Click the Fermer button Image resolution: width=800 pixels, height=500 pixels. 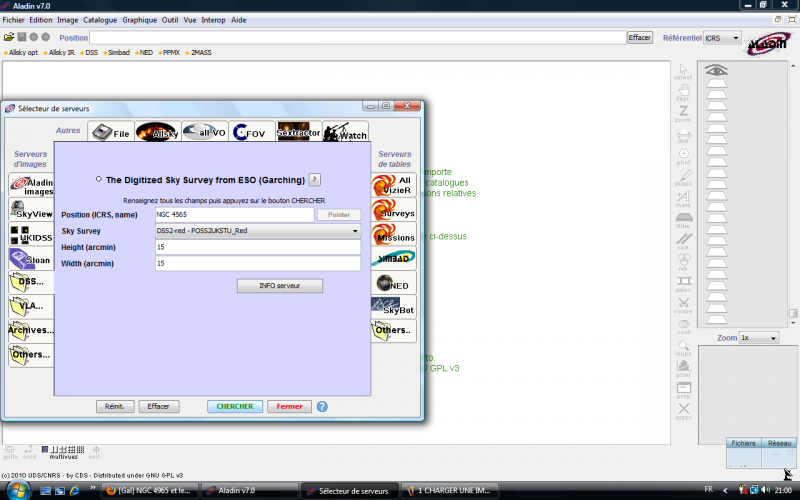[289, 407]
